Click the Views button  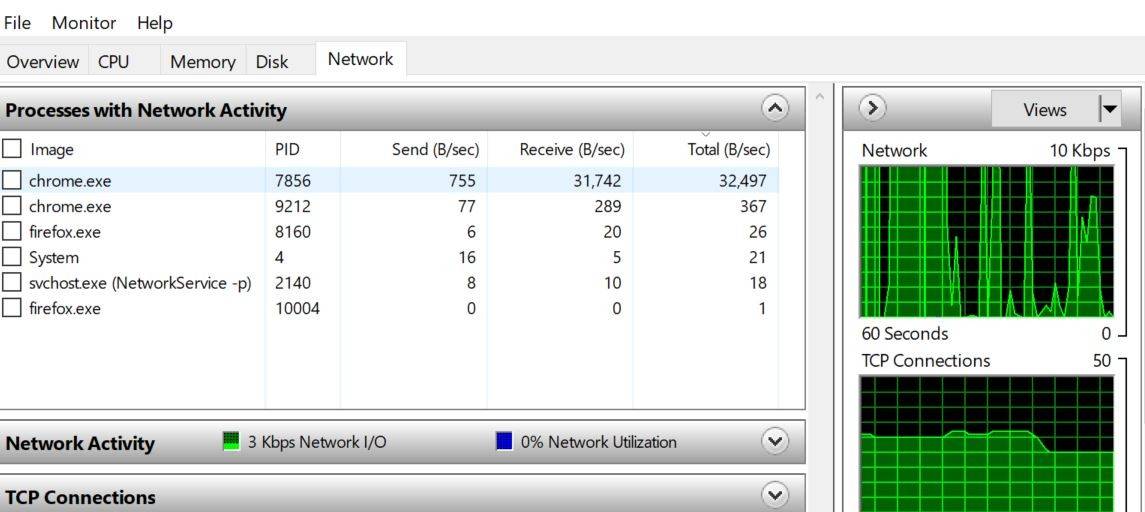click(x=1044, y=109)
